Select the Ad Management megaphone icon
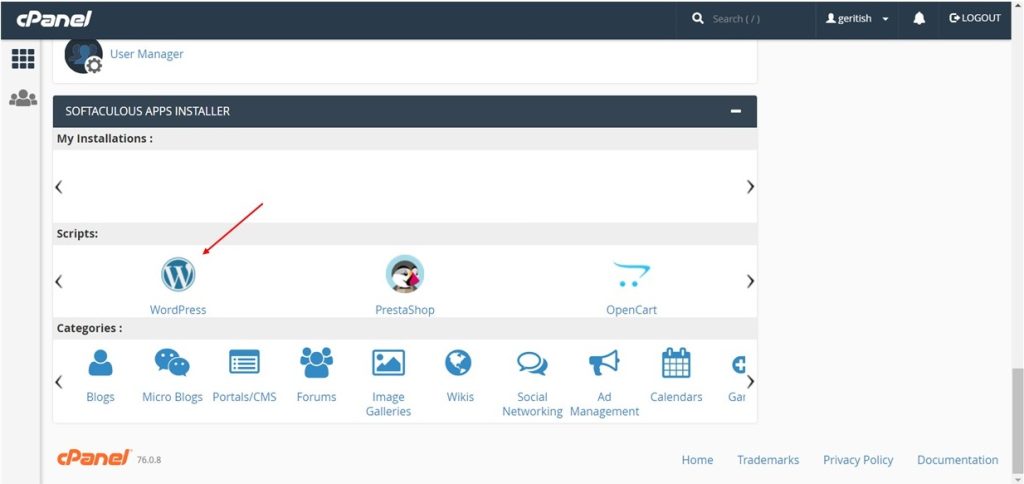The height and width of the screenshot is (484, 1024). click(x=604, y=363)
